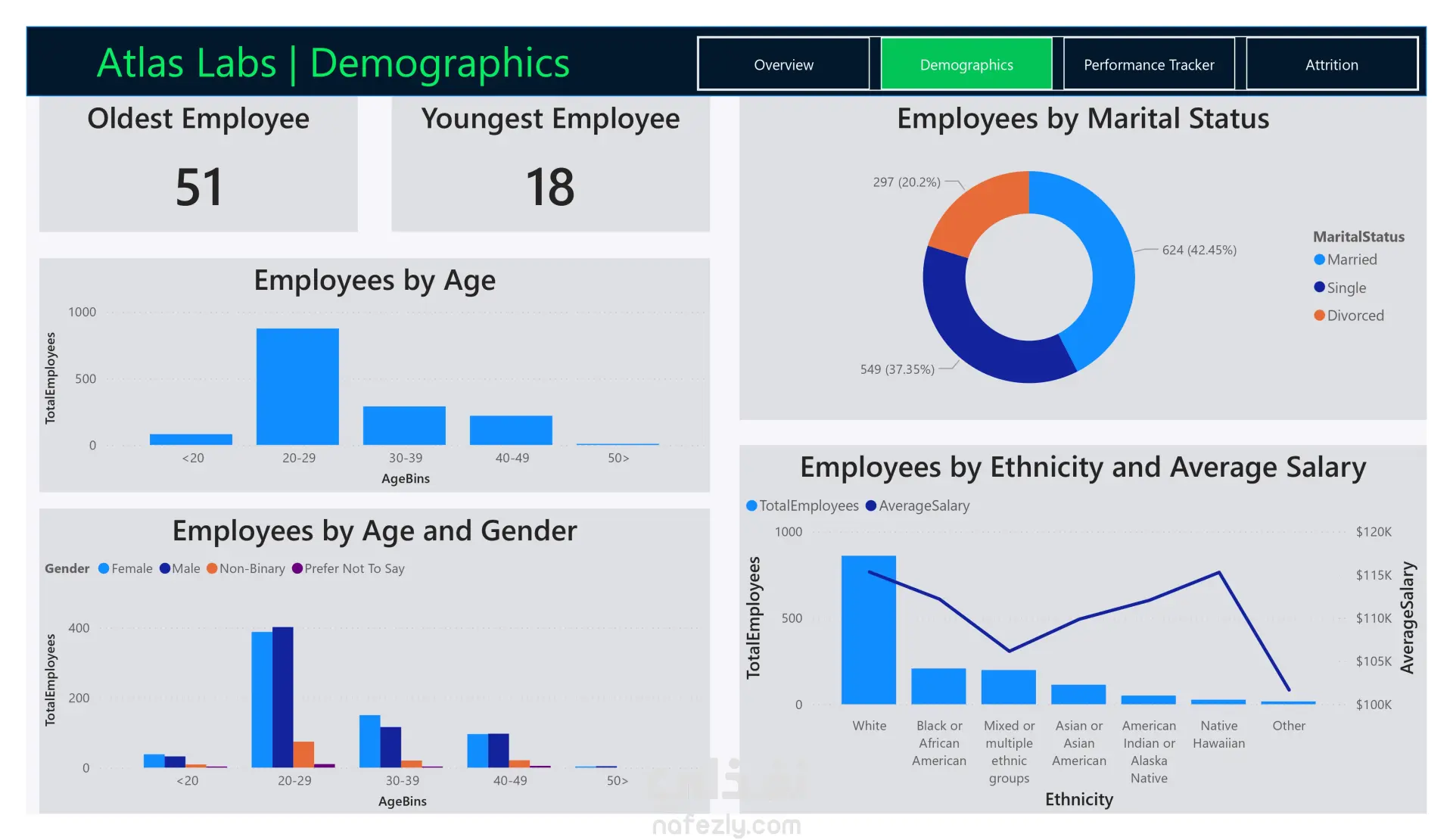Image resolution: width=1453 pixels, height=840 pixels.
Task: Click the Youngest Employee card value 18
Action: pos(550,187)
